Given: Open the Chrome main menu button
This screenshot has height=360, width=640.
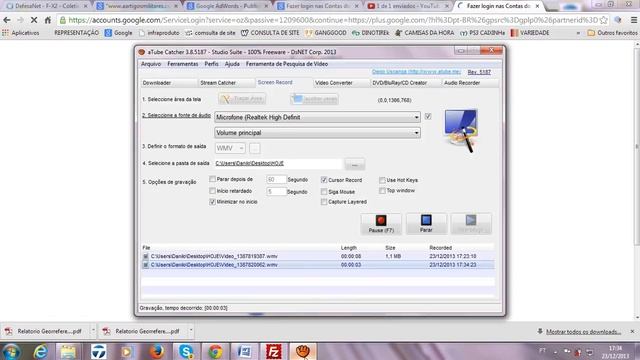Looking at the screenshot, I should [x=633, y=20].
